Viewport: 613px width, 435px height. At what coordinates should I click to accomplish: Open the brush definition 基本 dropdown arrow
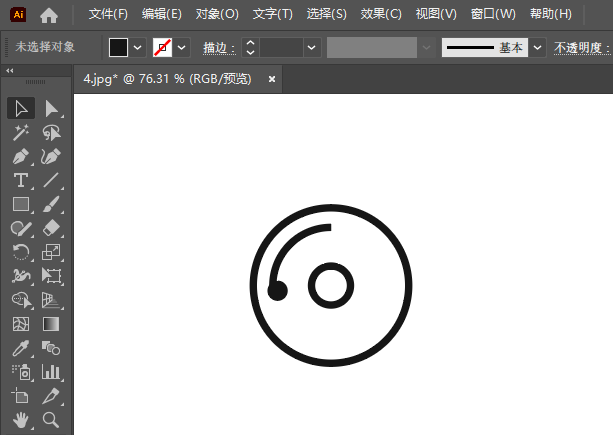coord(538,48)
